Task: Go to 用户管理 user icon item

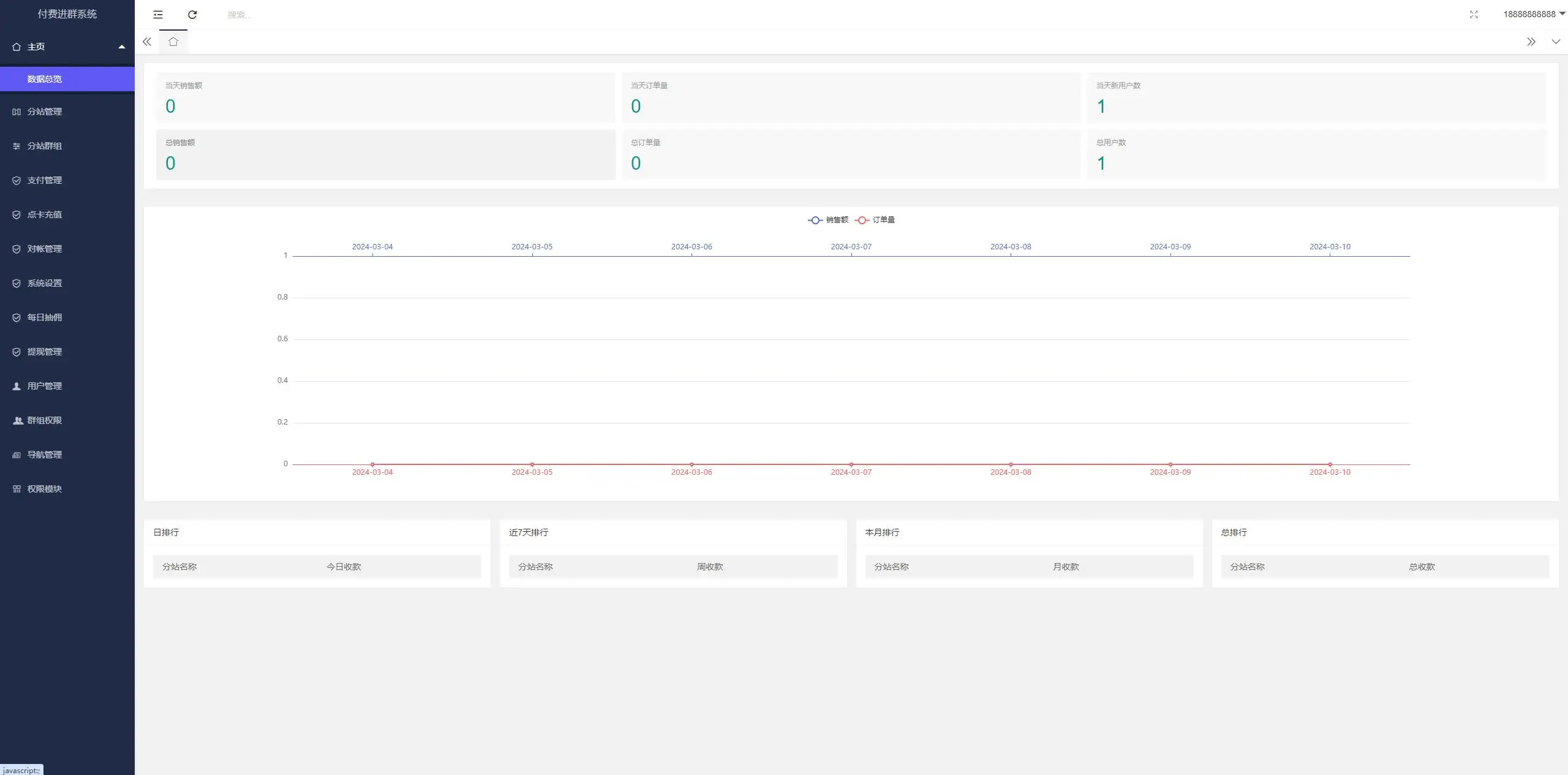Action: [45, 386]
